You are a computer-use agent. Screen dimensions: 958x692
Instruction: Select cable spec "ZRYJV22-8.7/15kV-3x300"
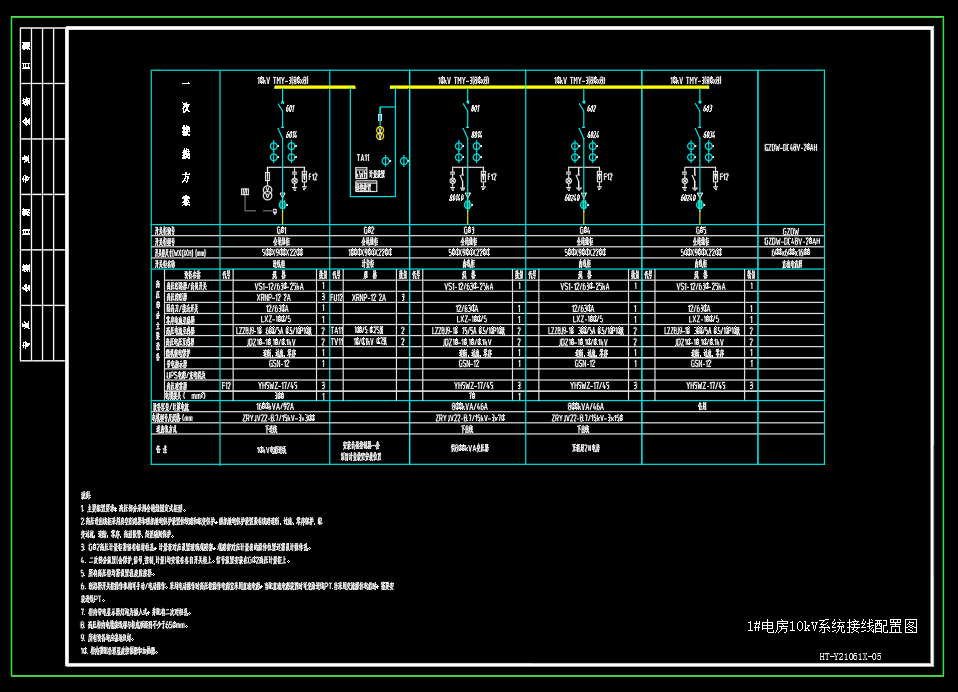pos(279,418)
